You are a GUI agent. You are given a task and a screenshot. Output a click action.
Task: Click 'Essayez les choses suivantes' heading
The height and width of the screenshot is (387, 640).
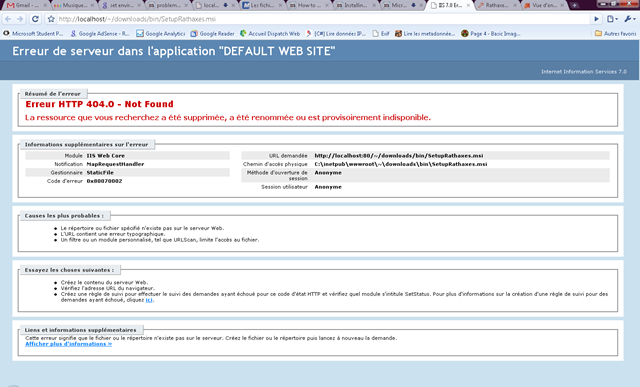[69, 270]
